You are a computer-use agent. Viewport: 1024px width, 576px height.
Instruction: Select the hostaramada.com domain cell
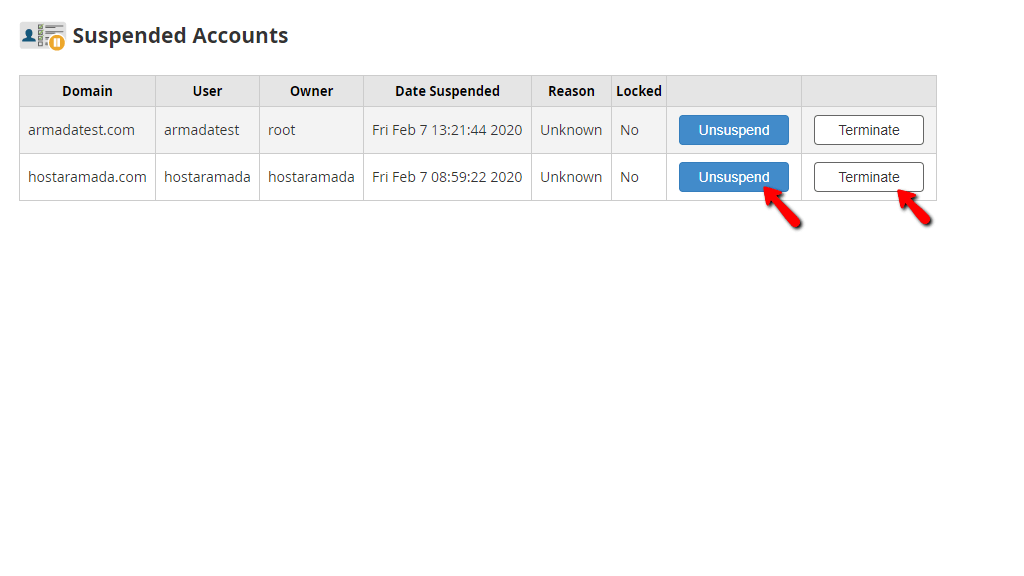point(88,177)
